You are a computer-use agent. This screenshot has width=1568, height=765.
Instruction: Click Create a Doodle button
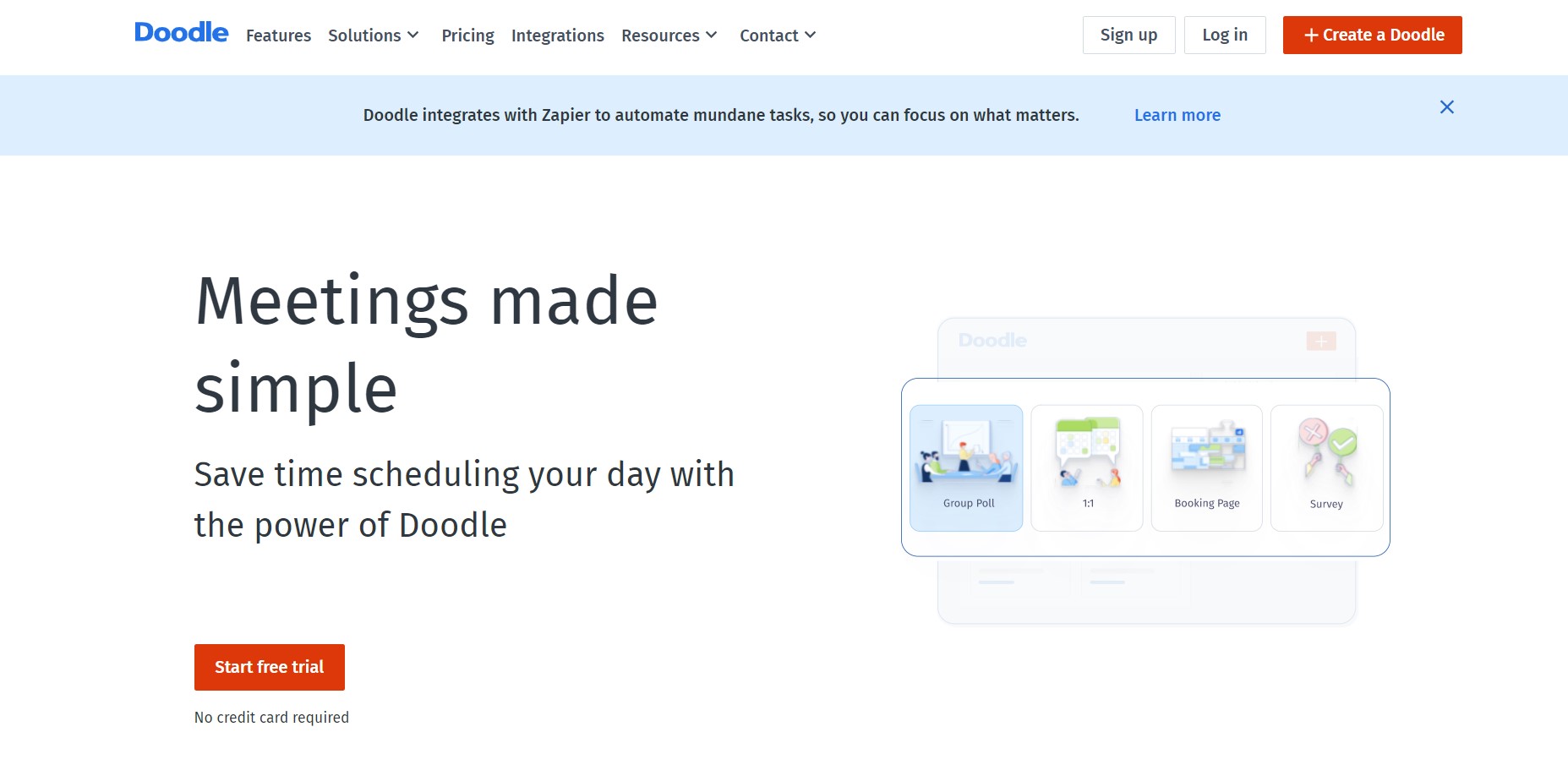point(1372,35)
